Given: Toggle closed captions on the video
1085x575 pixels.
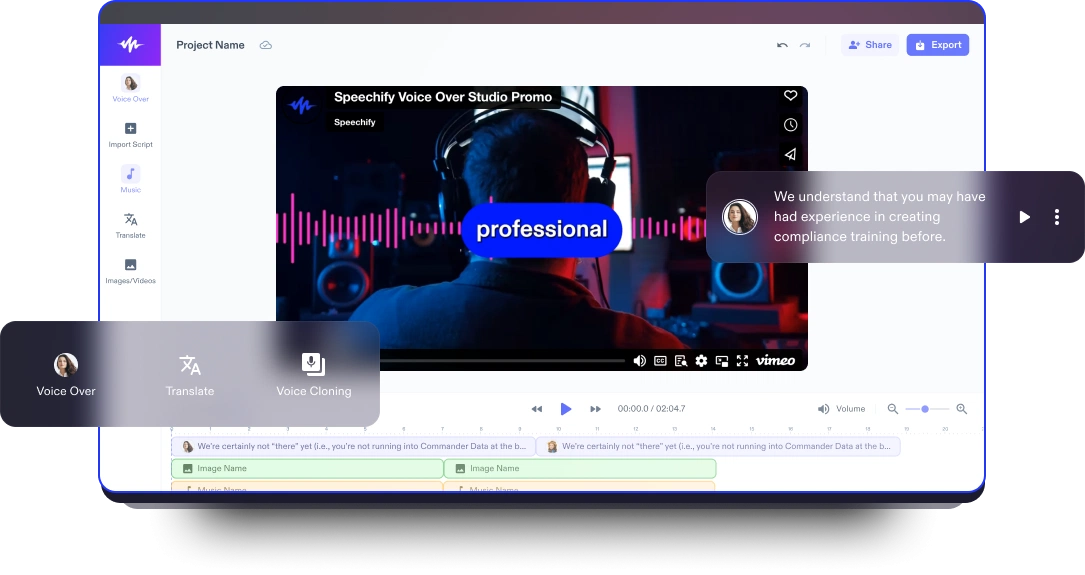Looking at the screenshot, I should 660,361.
